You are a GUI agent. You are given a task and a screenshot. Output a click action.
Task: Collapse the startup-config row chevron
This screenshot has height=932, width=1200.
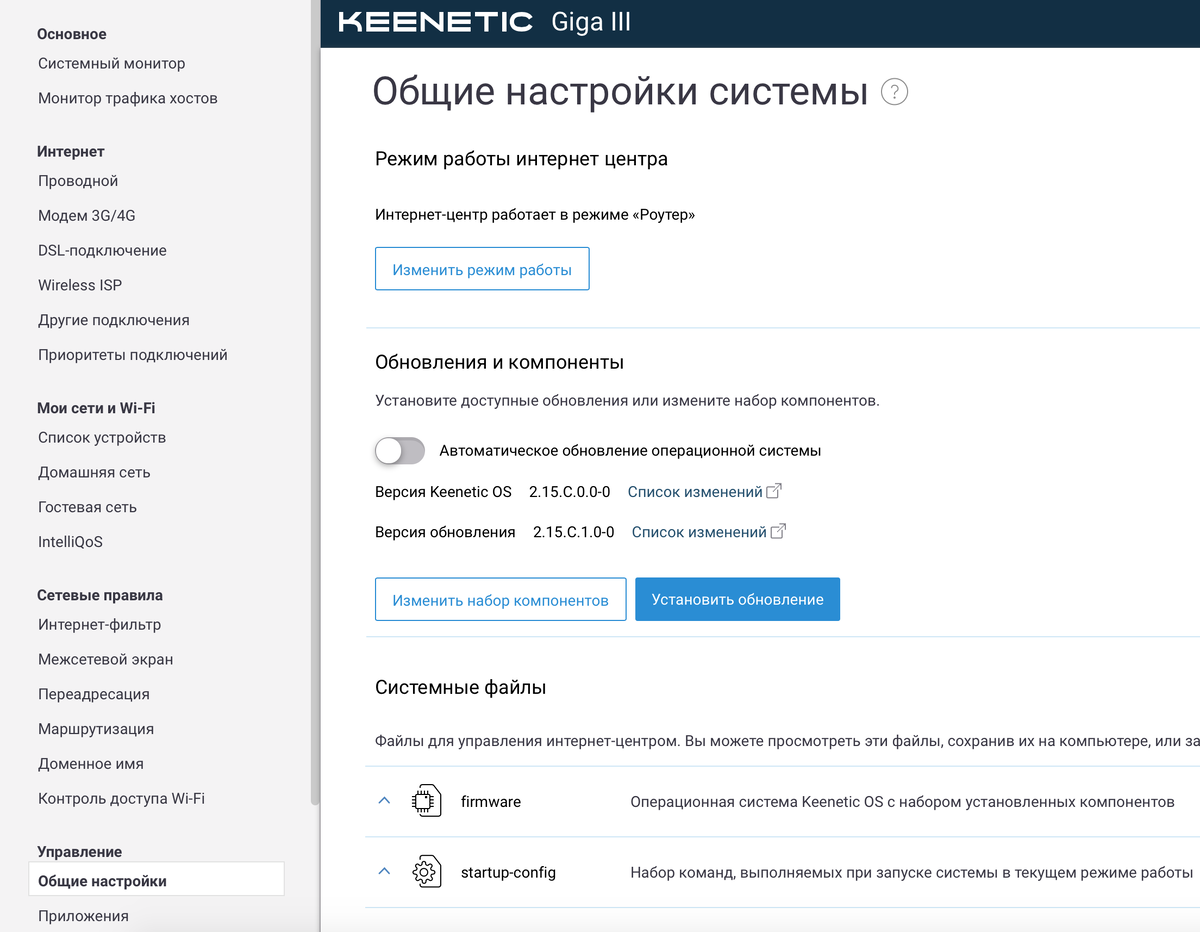(384, 871)
